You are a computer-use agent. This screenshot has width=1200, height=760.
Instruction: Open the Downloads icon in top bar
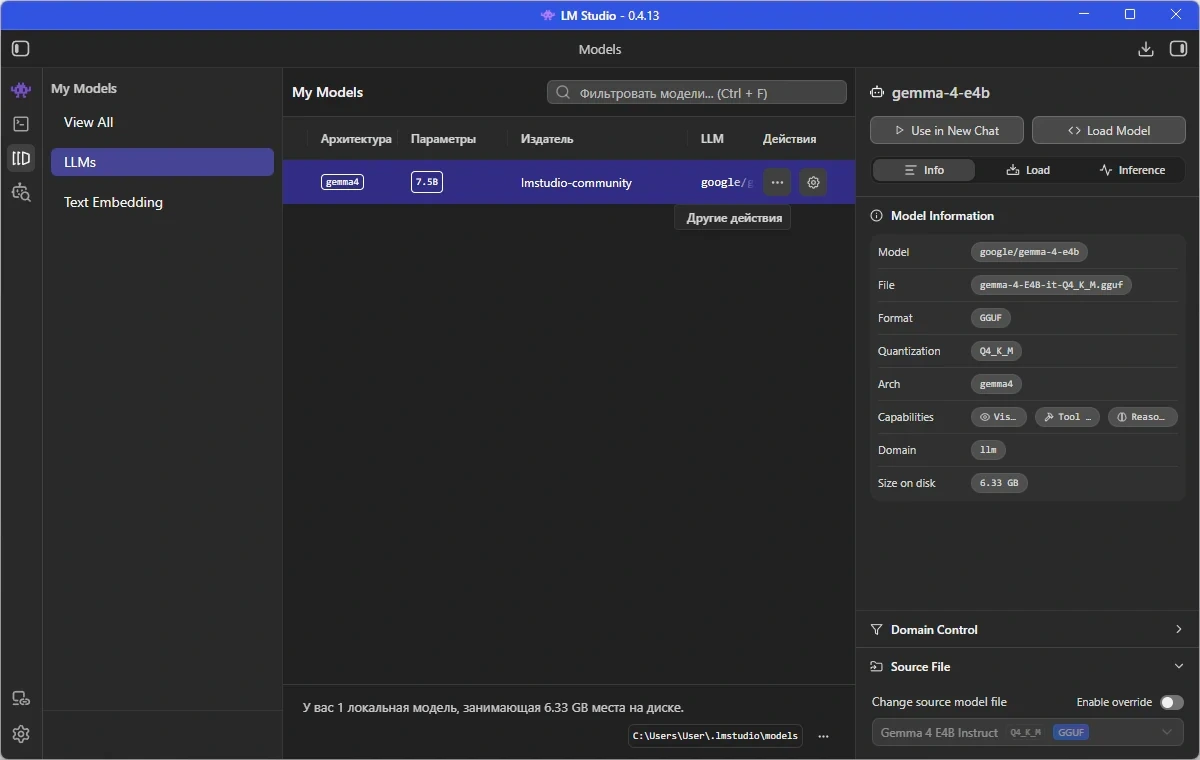(1146, 49)
